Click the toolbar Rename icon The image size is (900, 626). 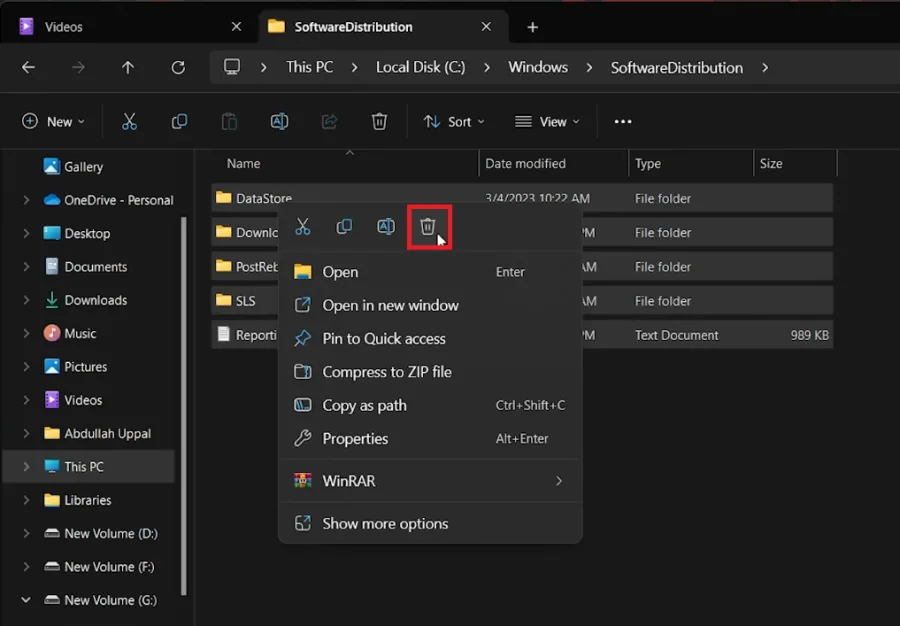(280, 121)
